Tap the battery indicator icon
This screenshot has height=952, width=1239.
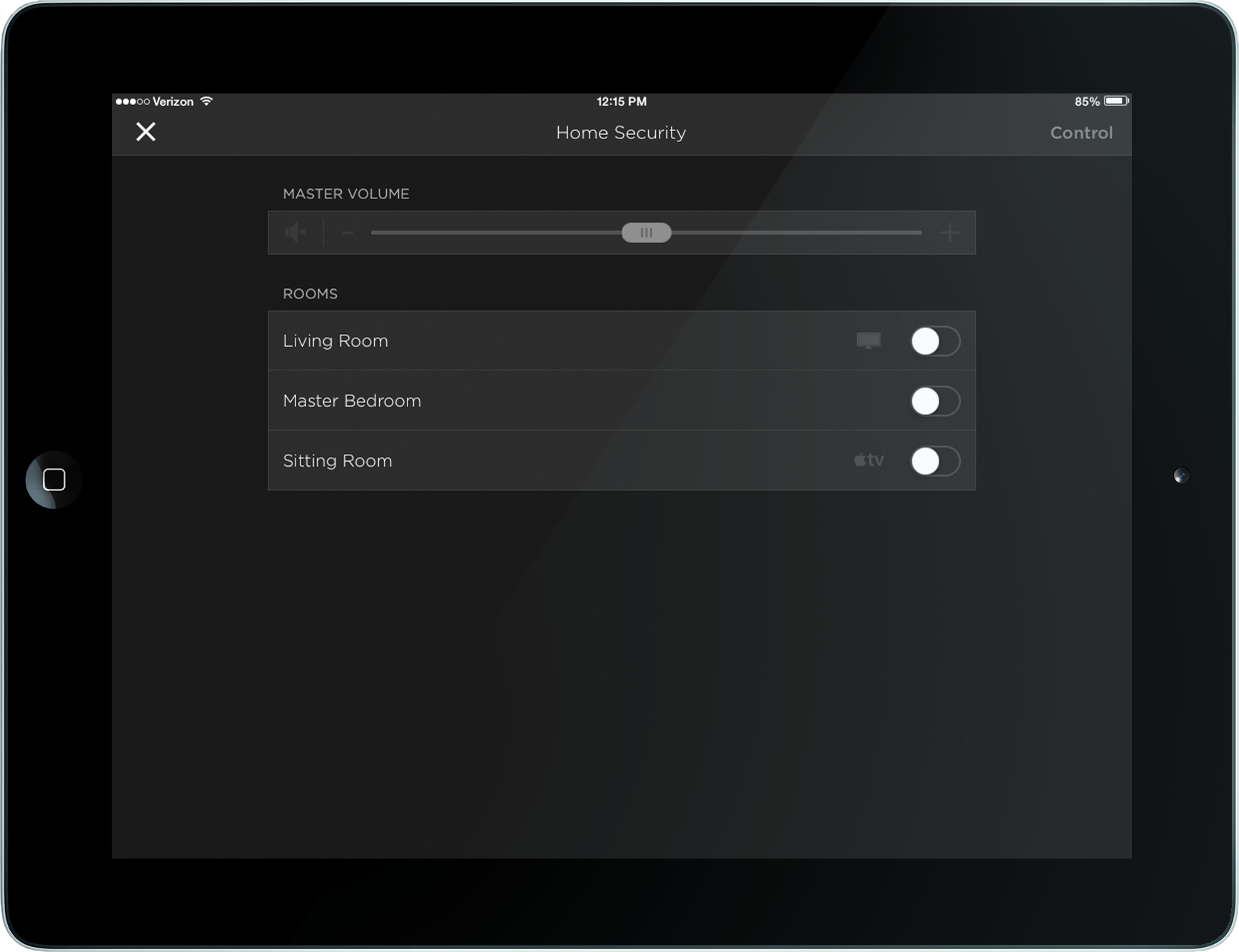pyautogui.click(x=1116, y=101)
